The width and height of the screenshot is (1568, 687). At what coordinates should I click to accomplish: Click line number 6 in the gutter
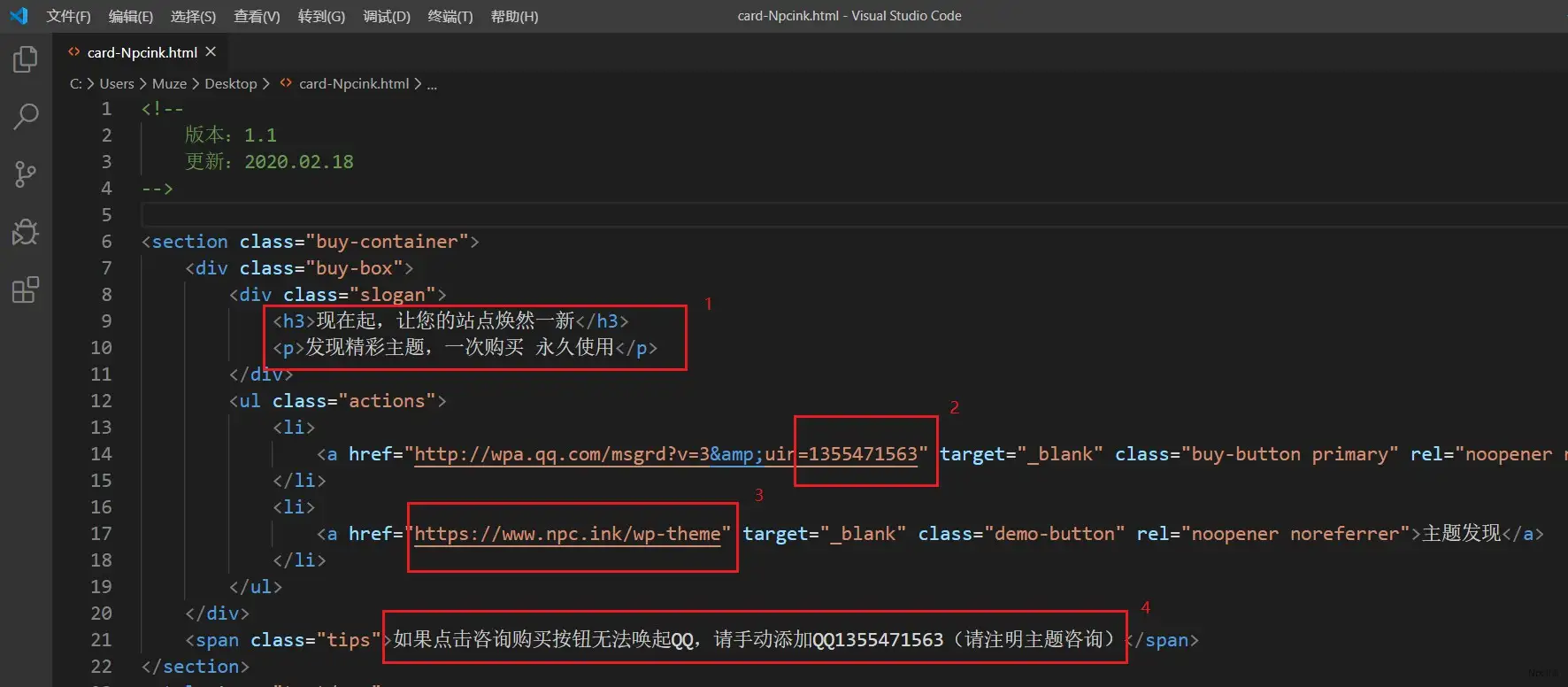click(106, 242)
